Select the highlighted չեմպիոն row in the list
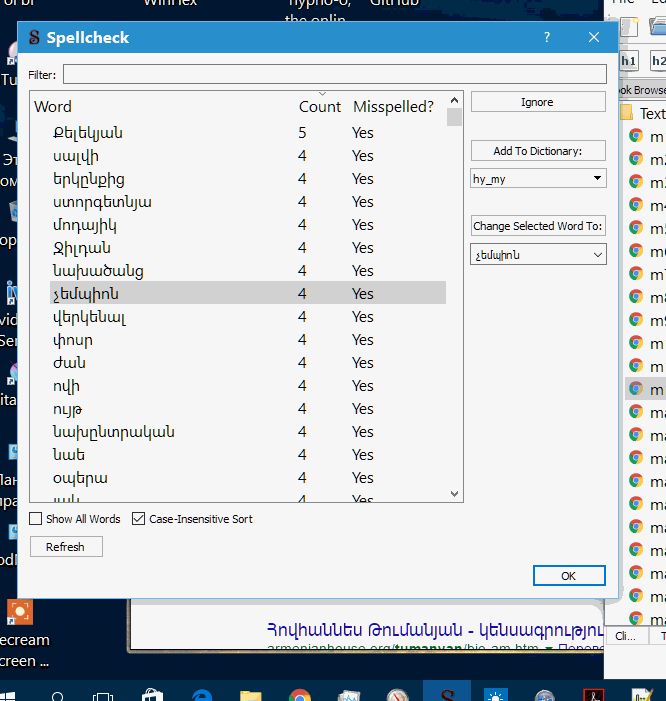 248,293
